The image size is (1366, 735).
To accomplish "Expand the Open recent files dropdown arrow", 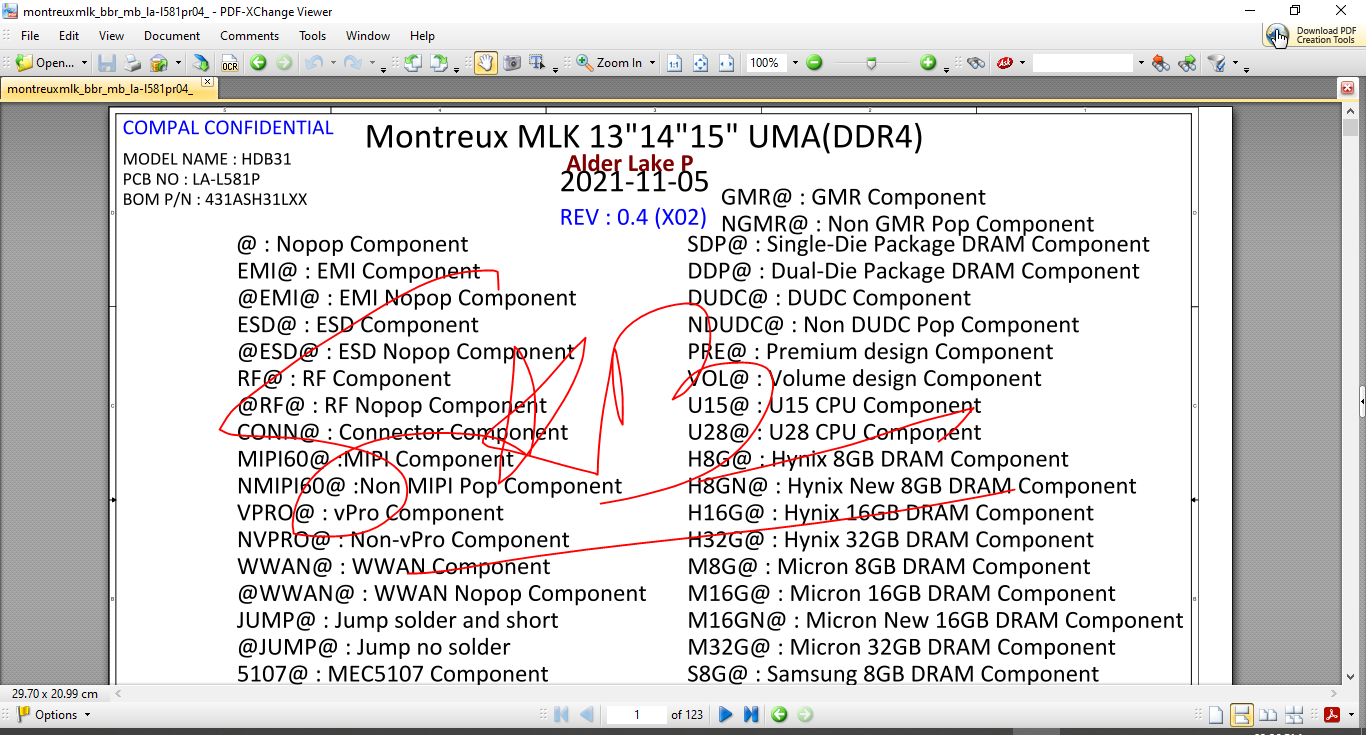I will [84, 63].
